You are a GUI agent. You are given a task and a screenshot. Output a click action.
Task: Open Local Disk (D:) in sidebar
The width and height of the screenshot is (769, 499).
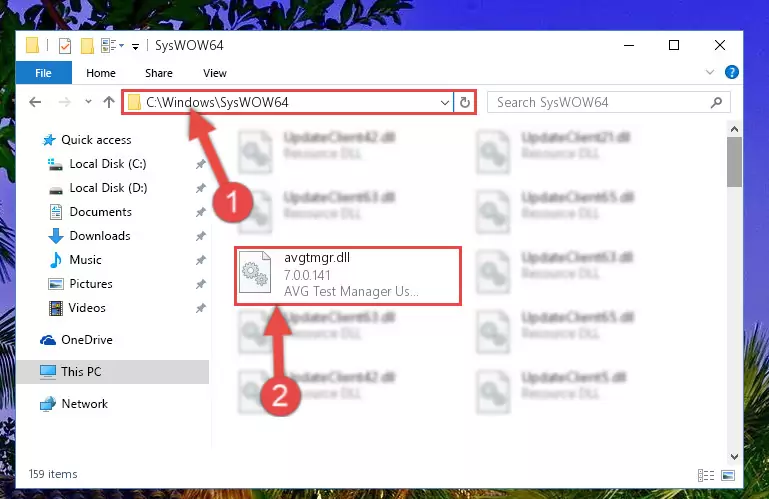pos(98,188)
